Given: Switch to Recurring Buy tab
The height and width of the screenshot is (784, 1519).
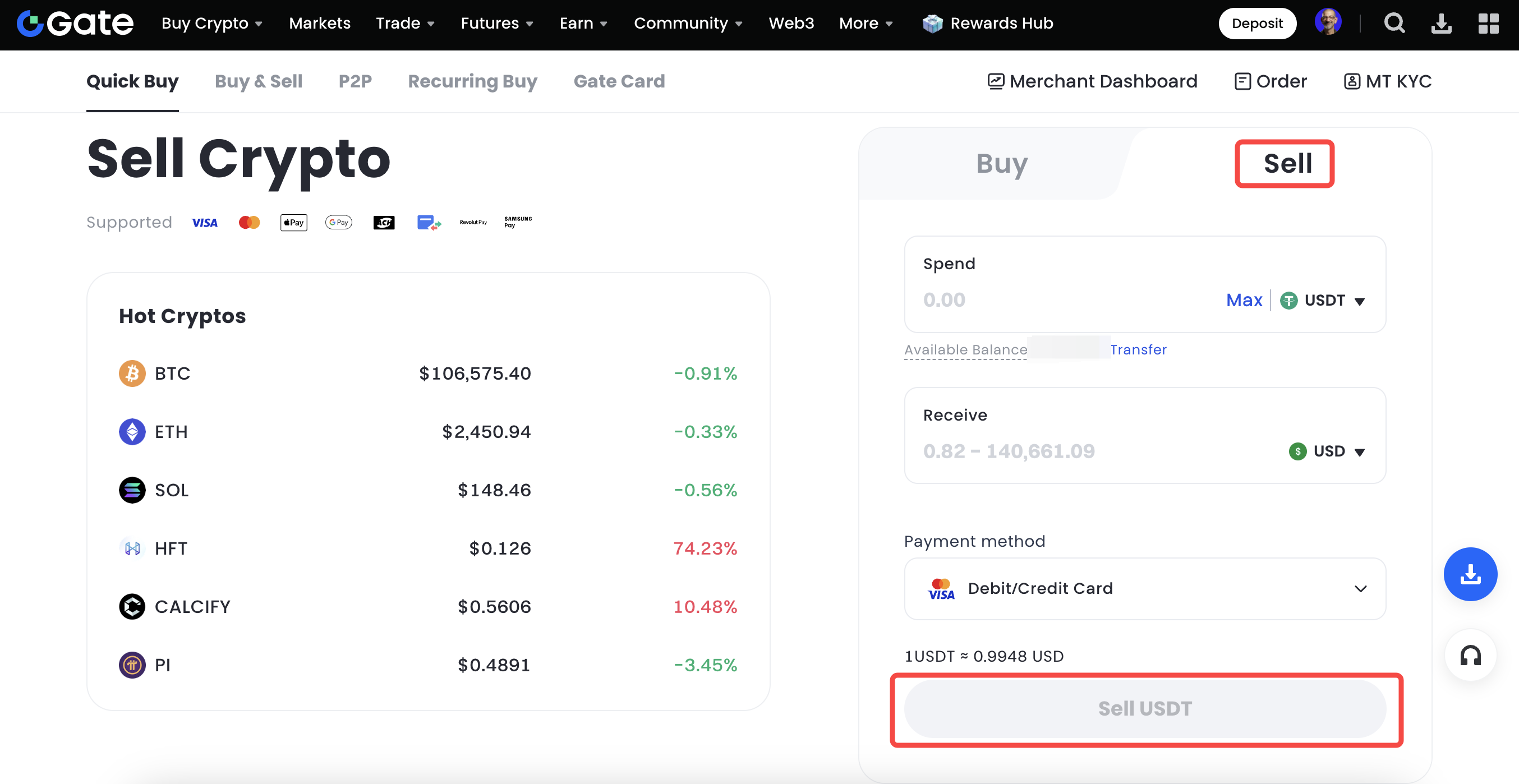Looking at the screenshot, I should pos(472,81).
